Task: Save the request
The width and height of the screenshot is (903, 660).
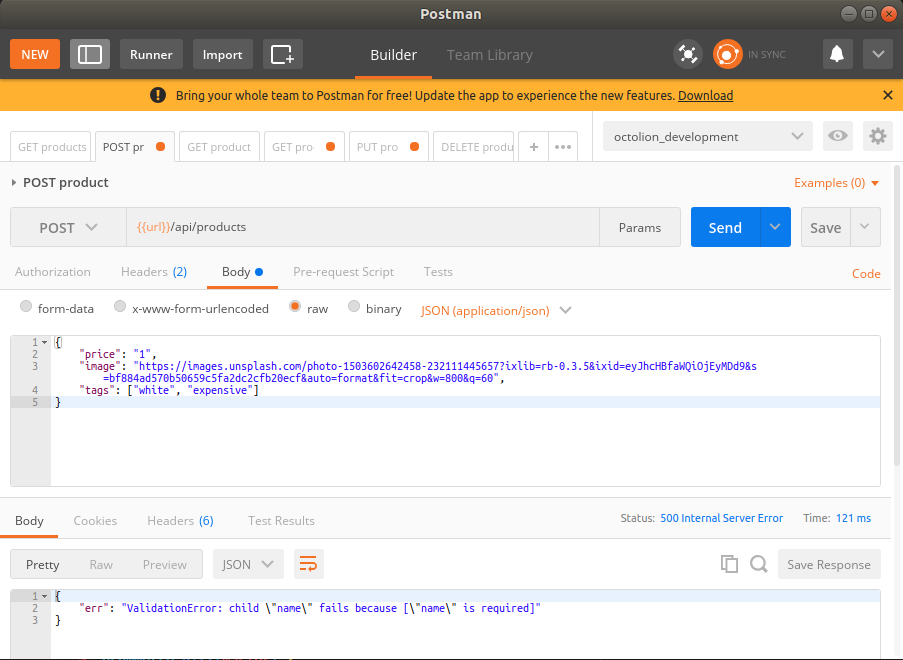Action: [825, 227]
